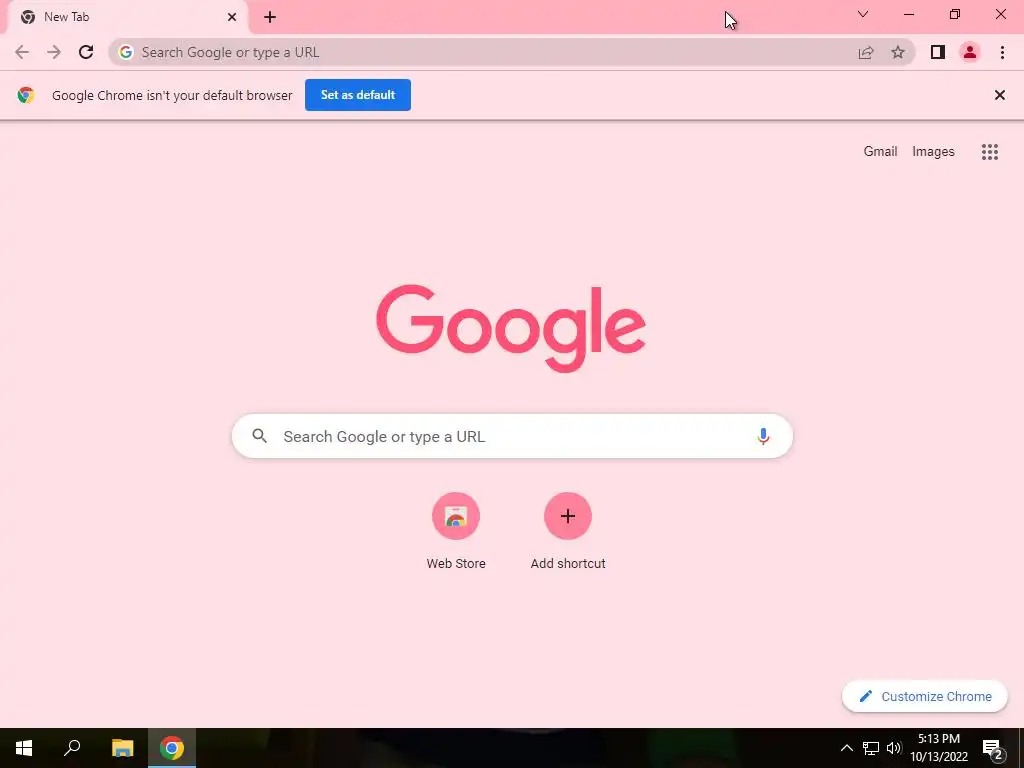Open Windows taskbar search
Viewport: 1024px width, 768px height.
[72, 748]
